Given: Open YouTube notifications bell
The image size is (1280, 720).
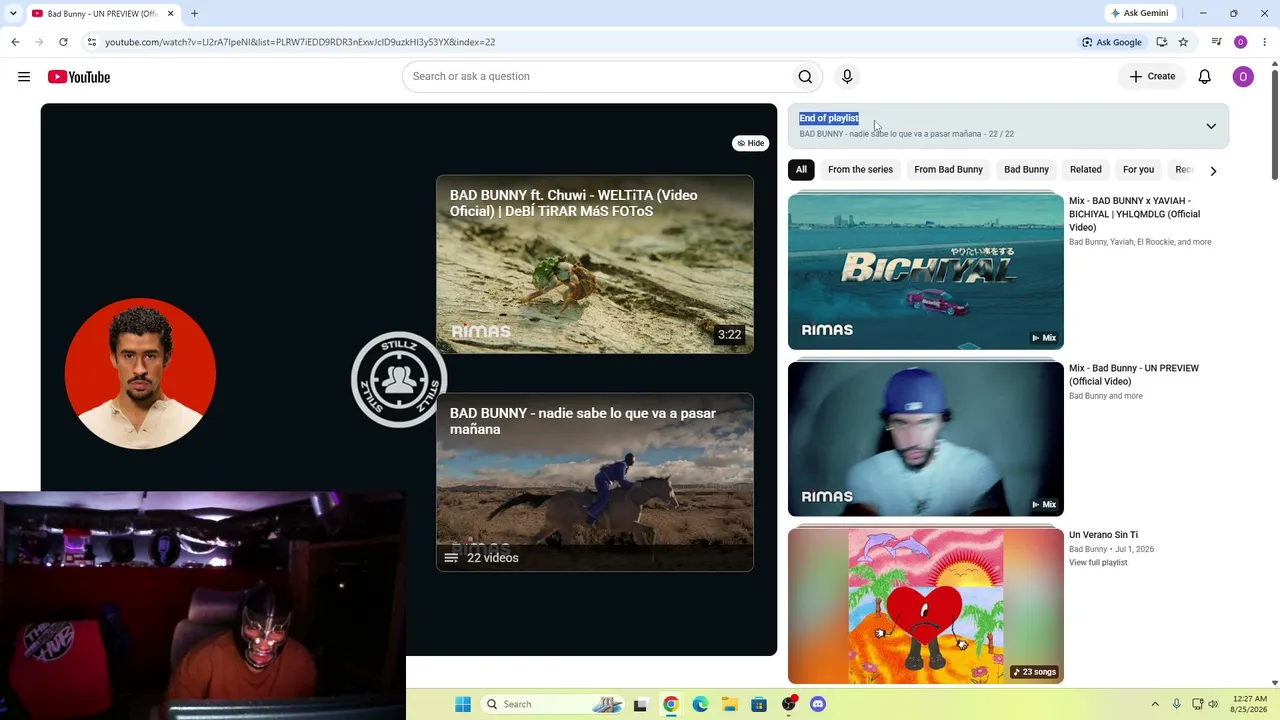Looking at the screenshot, I should [1205, 77].
